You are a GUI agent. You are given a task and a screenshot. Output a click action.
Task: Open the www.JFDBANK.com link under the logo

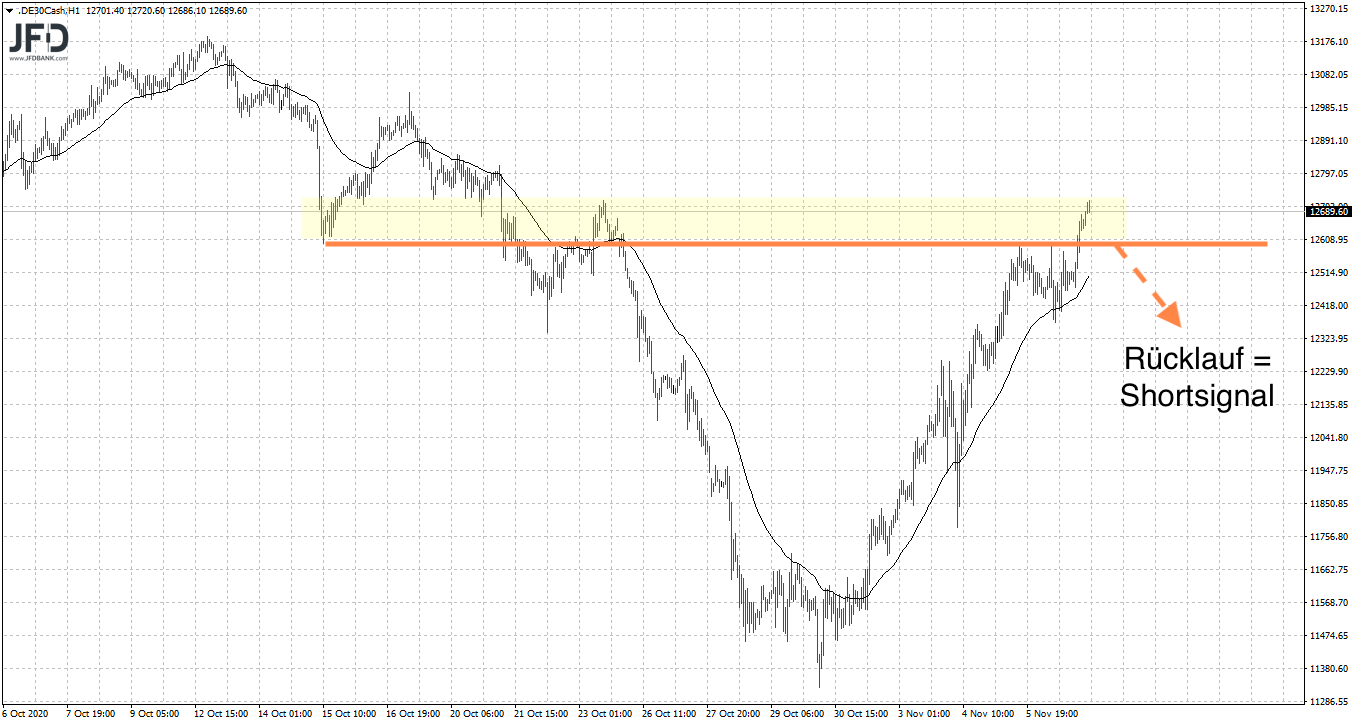click(x=39, y=59)
